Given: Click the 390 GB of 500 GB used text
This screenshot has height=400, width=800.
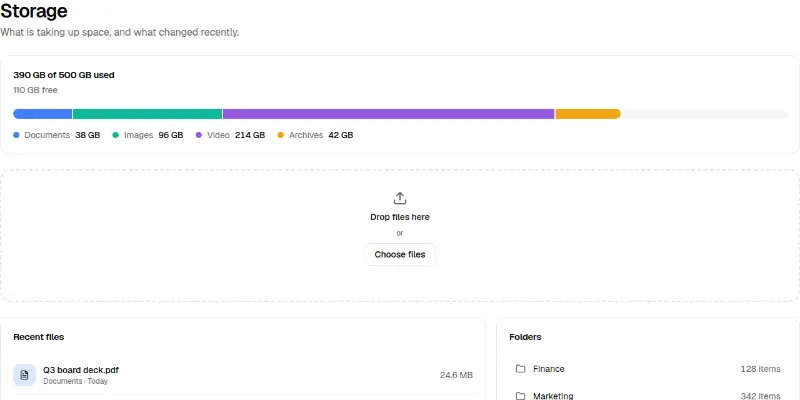Looking at the screenshot, I should (x=64, y=75).
